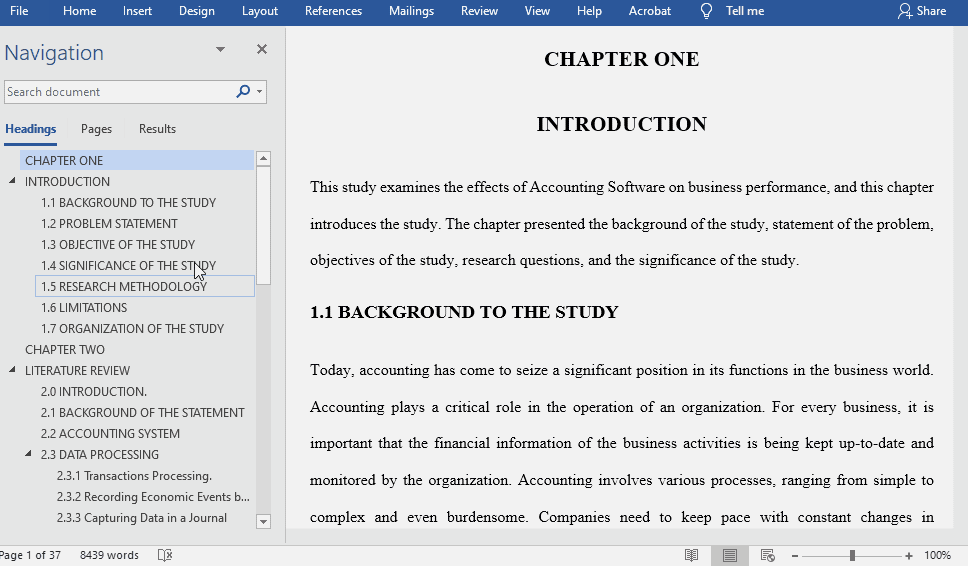Open the Home ribbon tab
968x566 pixels.
pyautogui.click(x=80, y=11)
